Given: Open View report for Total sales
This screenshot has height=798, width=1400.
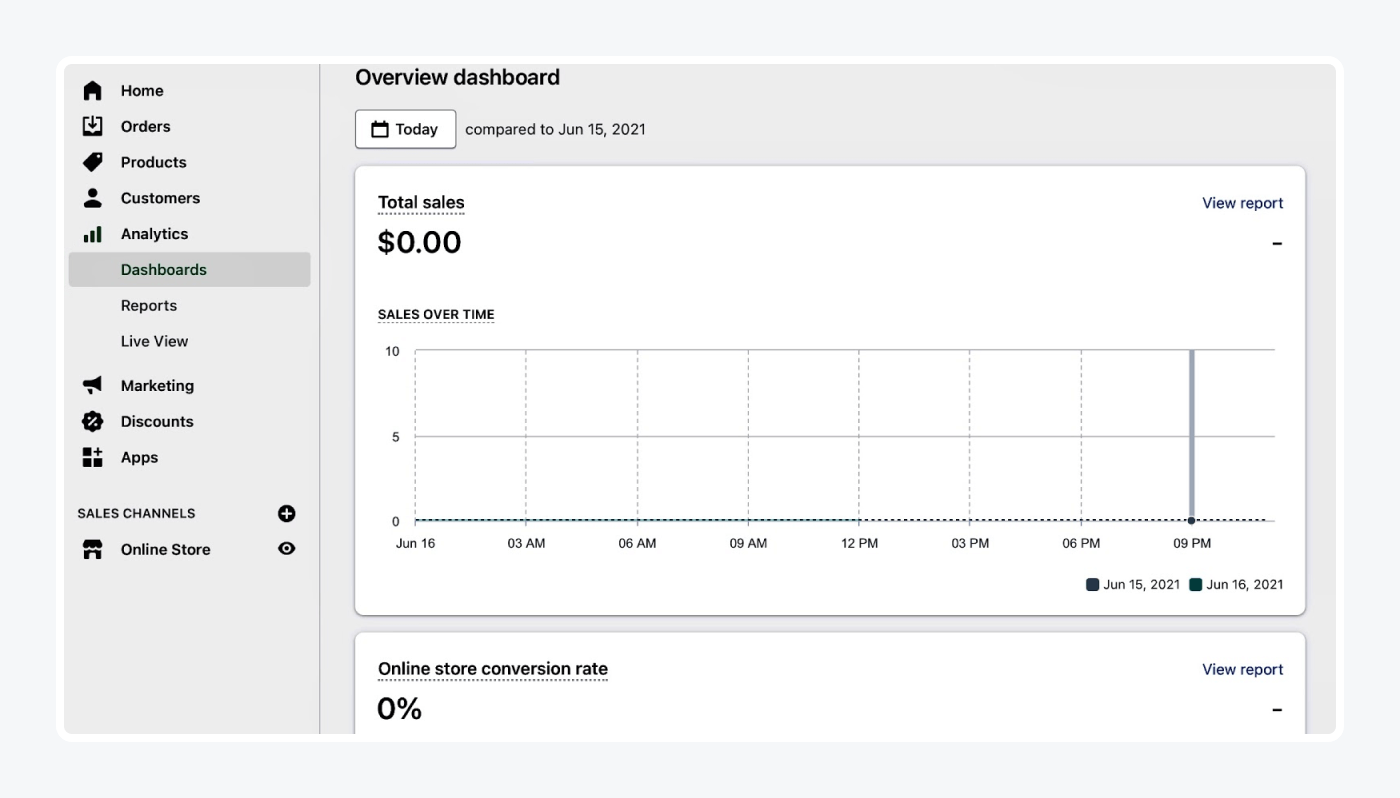Looking at the screenshot, I should pos(1242,202).
